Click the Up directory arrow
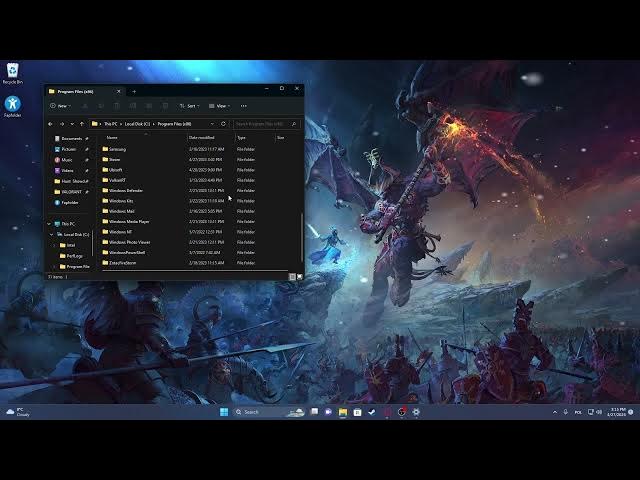 pyautogui.click(x=81, y=124)
